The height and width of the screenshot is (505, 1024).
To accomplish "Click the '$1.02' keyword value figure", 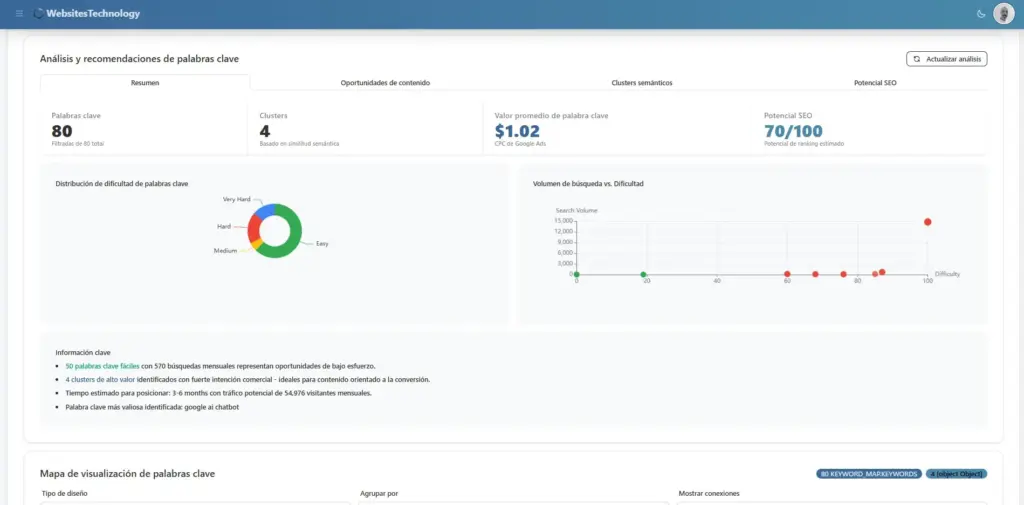I will [x=517, y=131].
